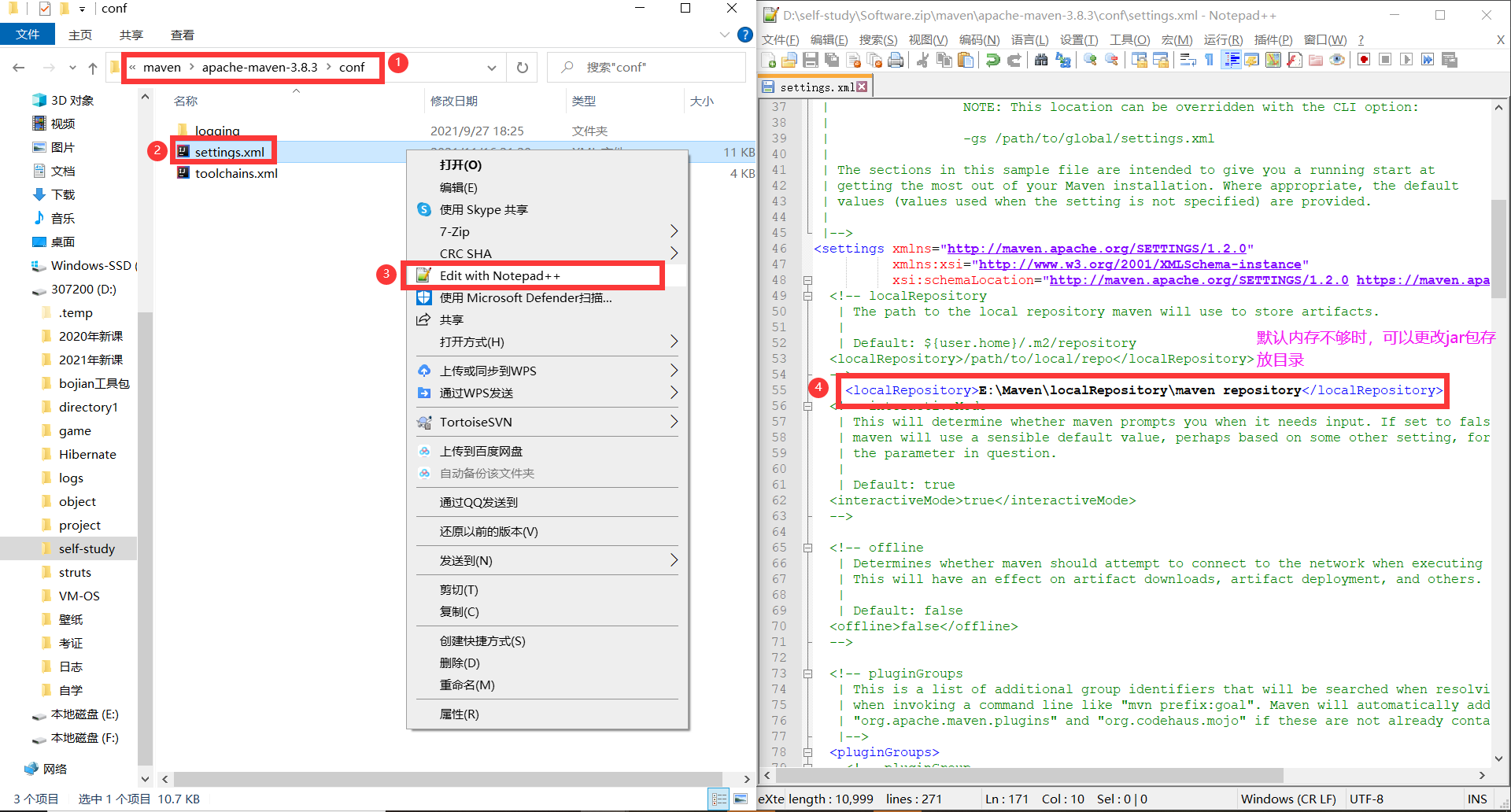Click the Save All toolbar icon
The width and height of the screenshot is (1511, 812).
point(832,61)
